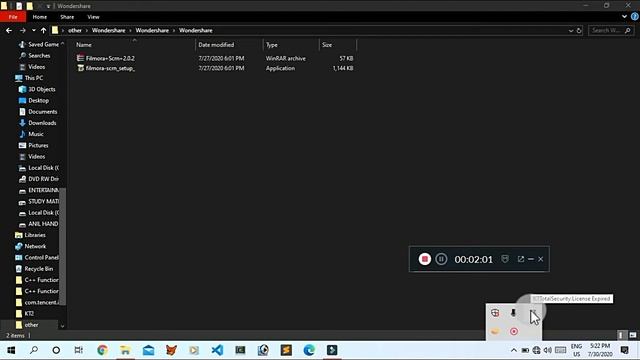Open Control Panel in navigation pane

coord(37,258)
